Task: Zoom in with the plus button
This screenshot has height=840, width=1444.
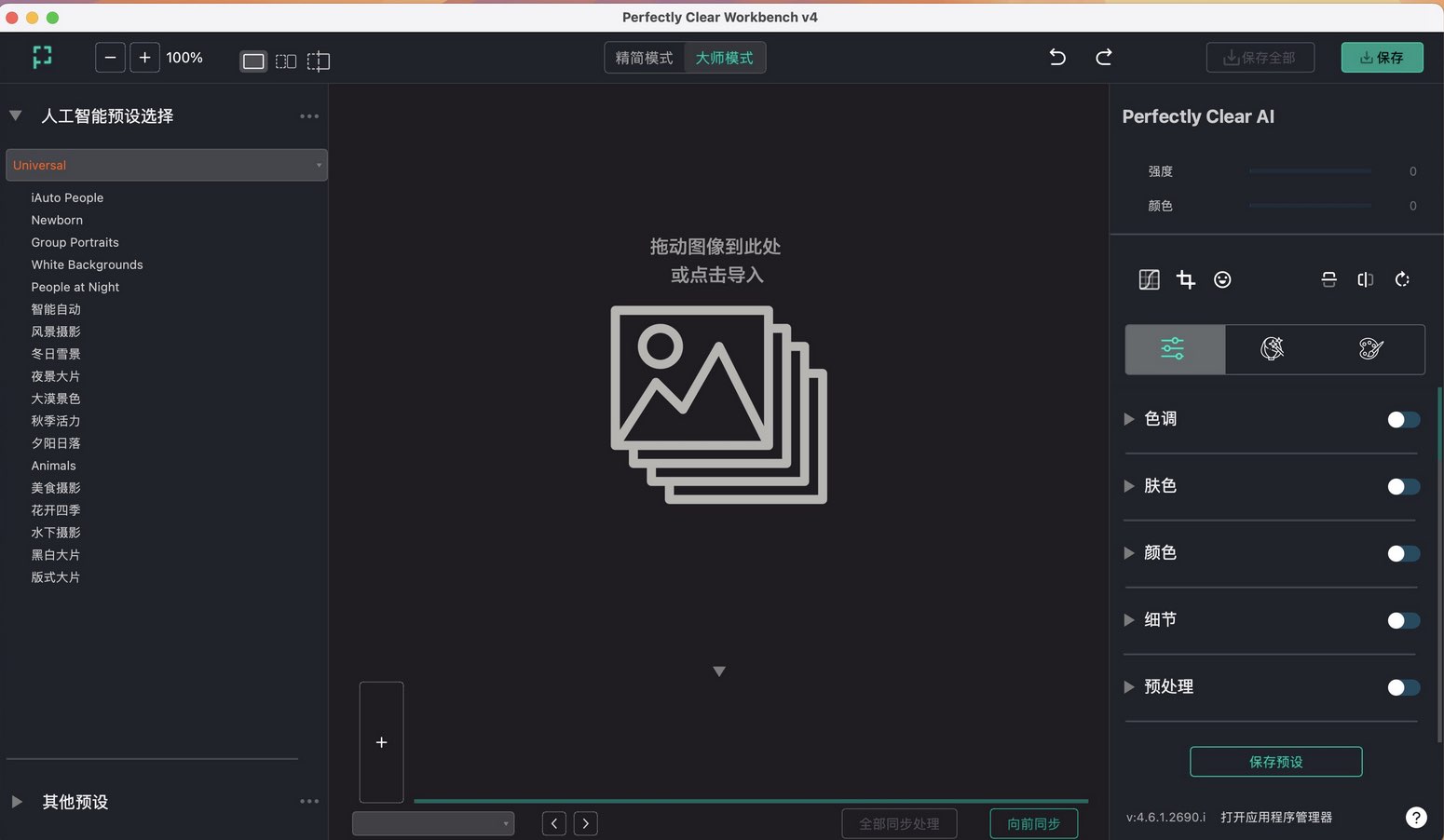Action: point(144,58)
